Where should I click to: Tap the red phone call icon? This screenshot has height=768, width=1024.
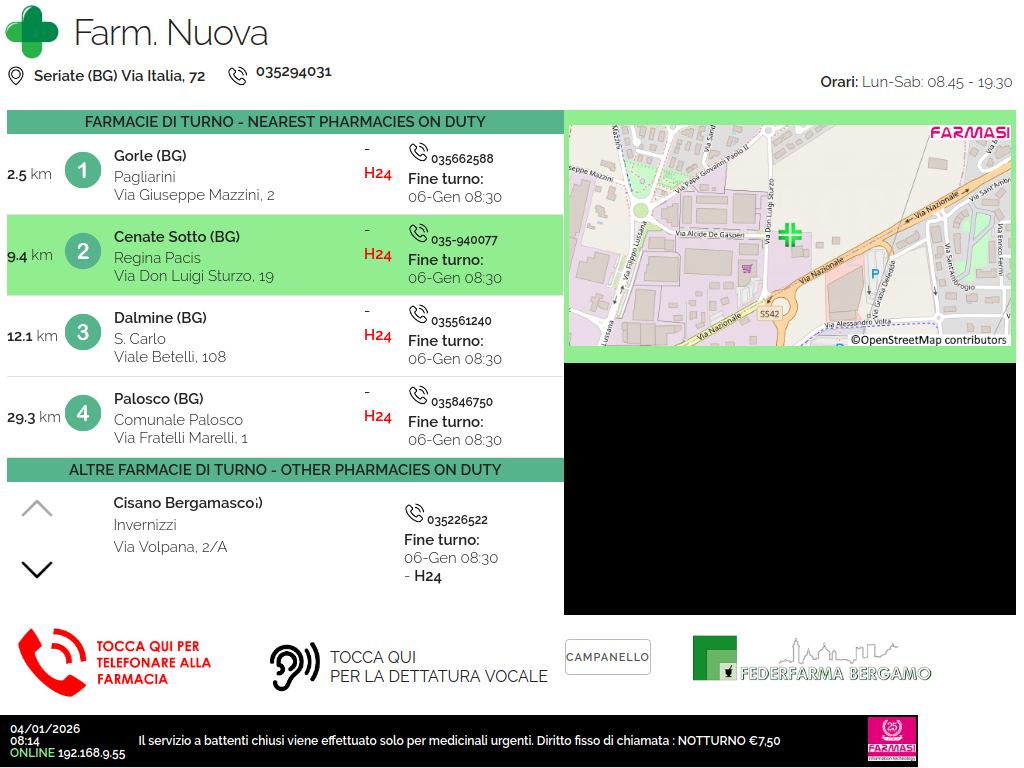52,662
